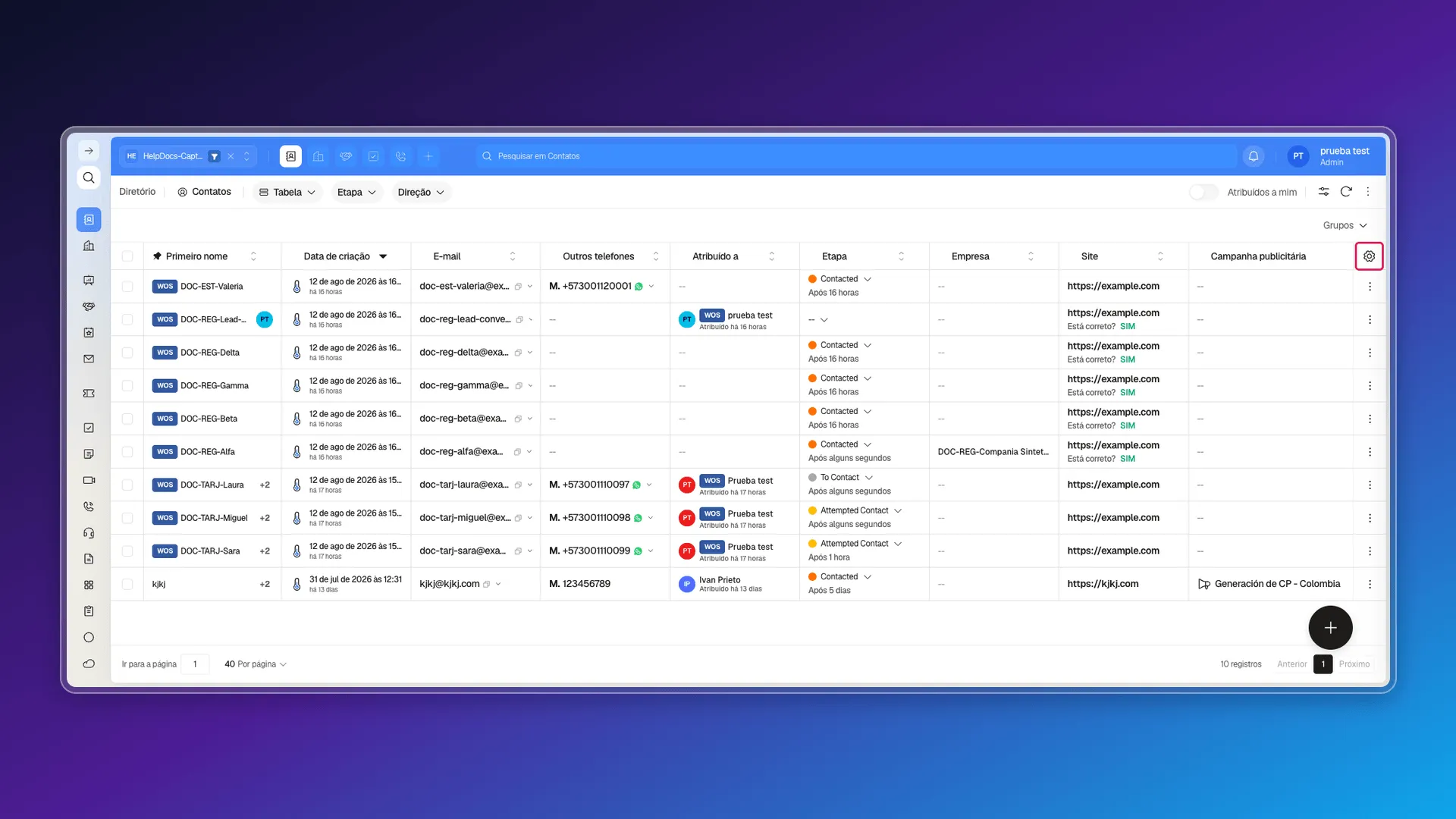1456x819 pixels.
Task: Open the 40 Por página dropdown
Action: (x=256, y=664)
